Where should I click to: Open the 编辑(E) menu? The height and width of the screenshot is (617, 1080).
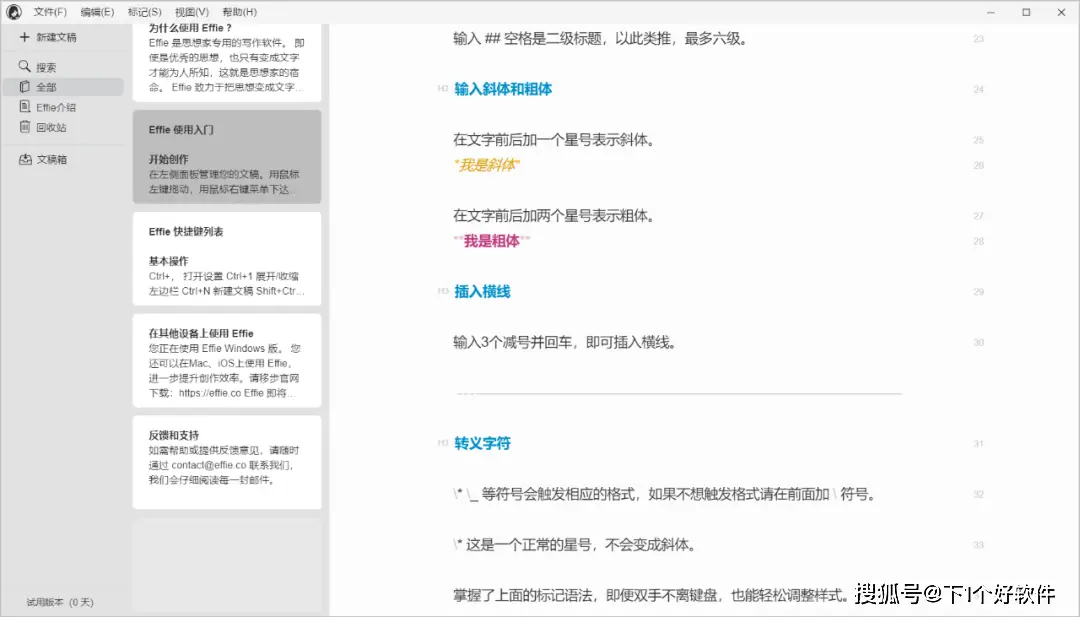97,12
